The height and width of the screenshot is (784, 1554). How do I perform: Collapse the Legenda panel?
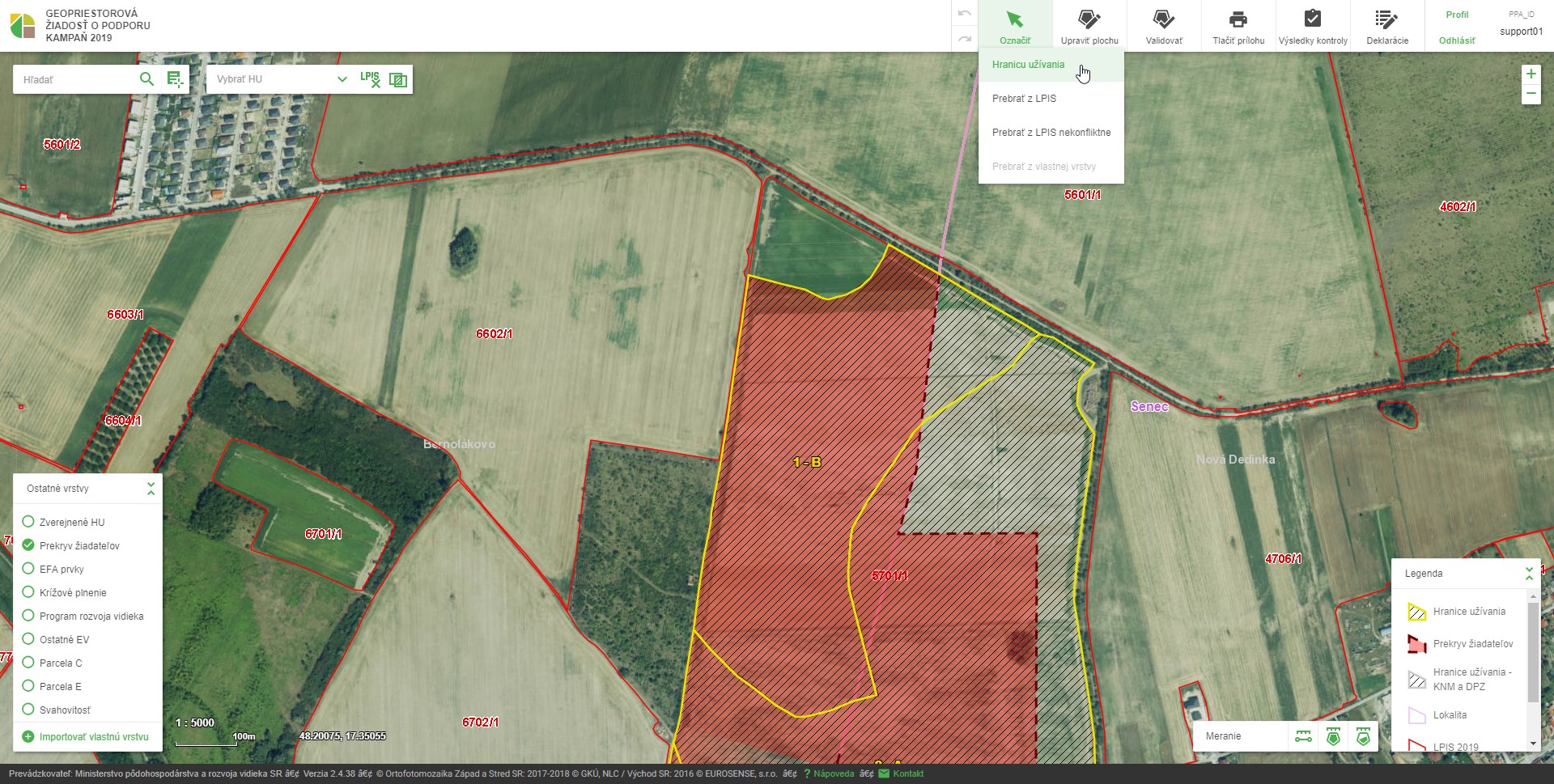point(1529,574)
